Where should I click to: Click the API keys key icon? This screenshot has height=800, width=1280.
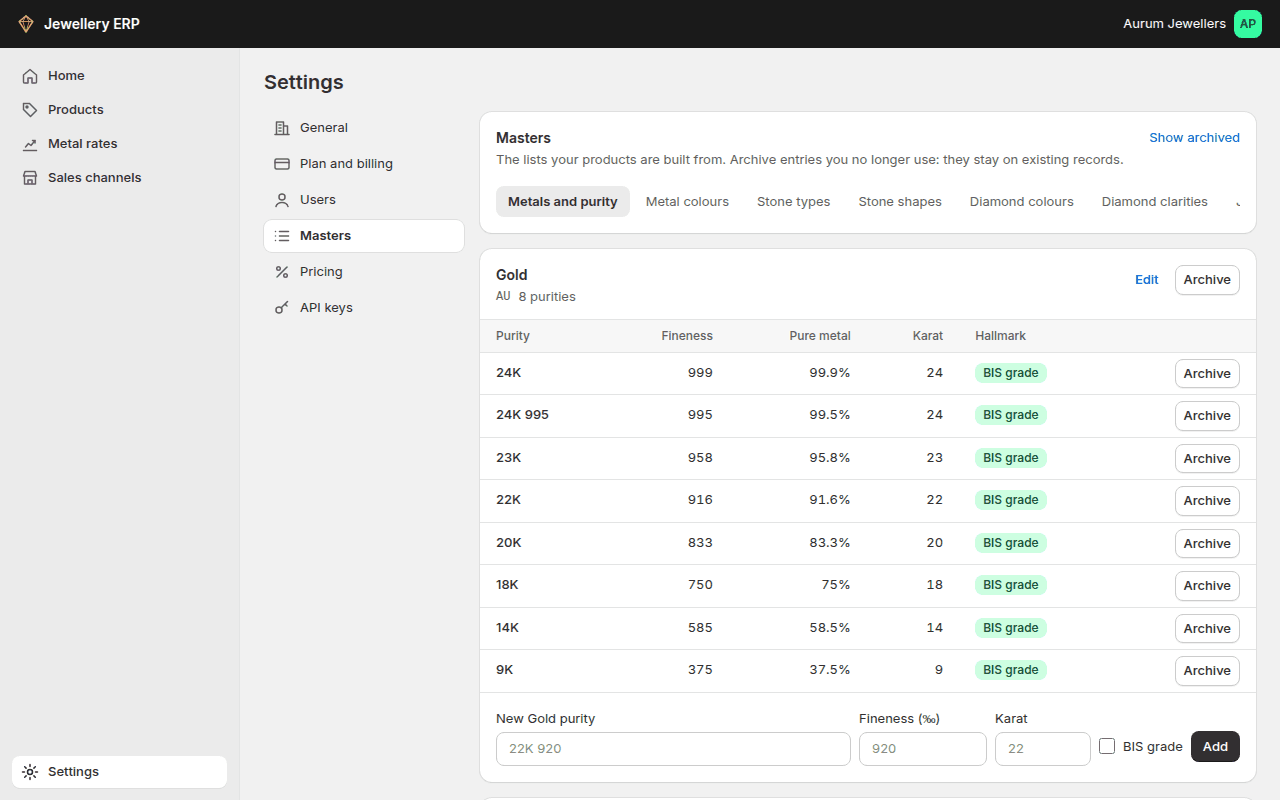point(282,308)
